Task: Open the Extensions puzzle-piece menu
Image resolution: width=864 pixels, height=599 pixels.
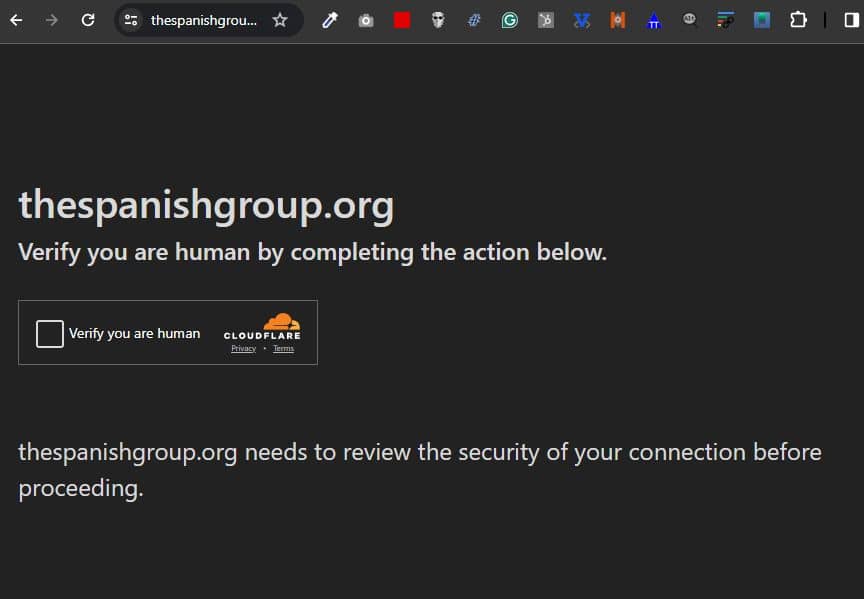Action: click(x=798, y=20)
